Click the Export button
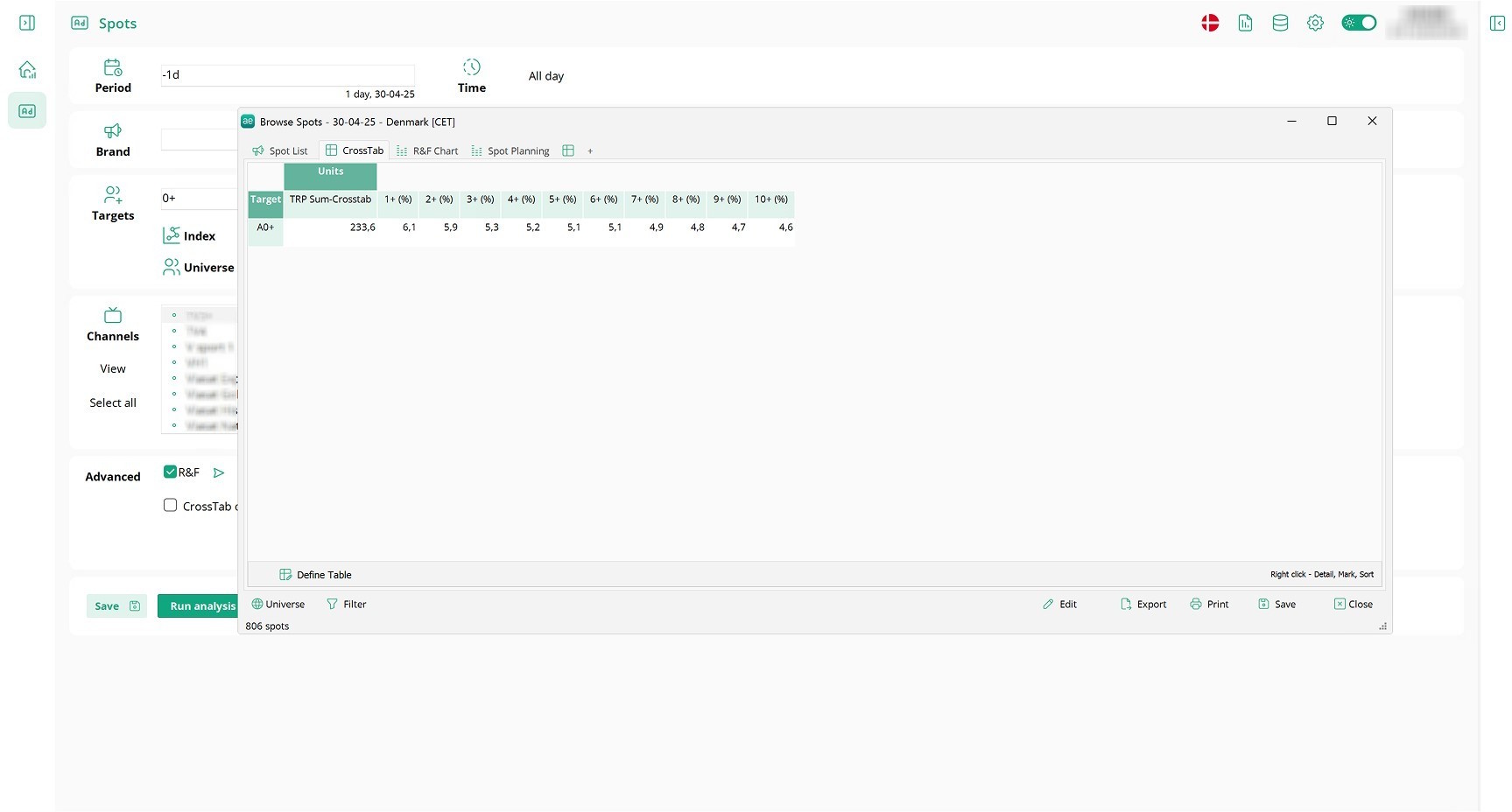This screenshot has height=812, width=1512. point(1143,605)
